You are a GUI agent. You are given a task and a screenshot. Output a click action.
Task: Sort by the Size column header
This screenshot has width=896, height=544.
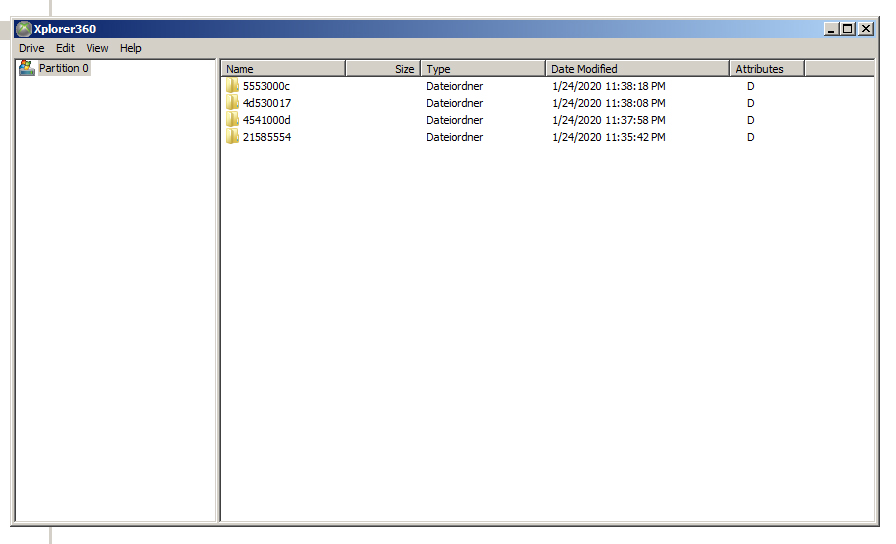coord(383,69)
